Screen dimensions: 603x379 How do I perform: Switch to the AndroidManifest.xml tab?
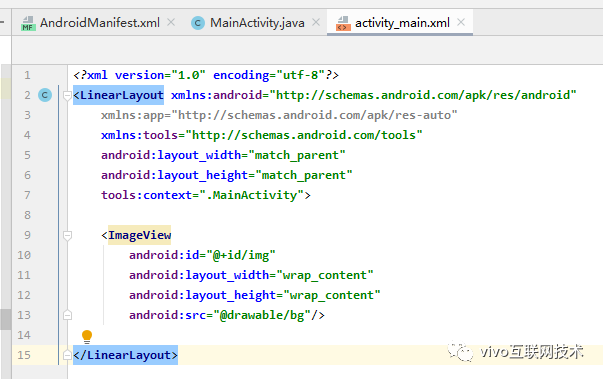[x=100, y=23]
